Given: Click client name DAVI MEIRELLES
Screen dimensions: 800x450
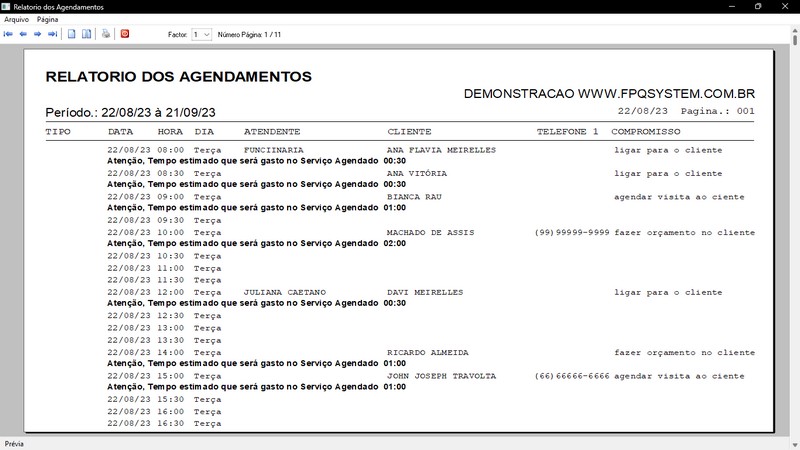Looking at the screenshot, I should pyautogui.click(x=425, y=292).
